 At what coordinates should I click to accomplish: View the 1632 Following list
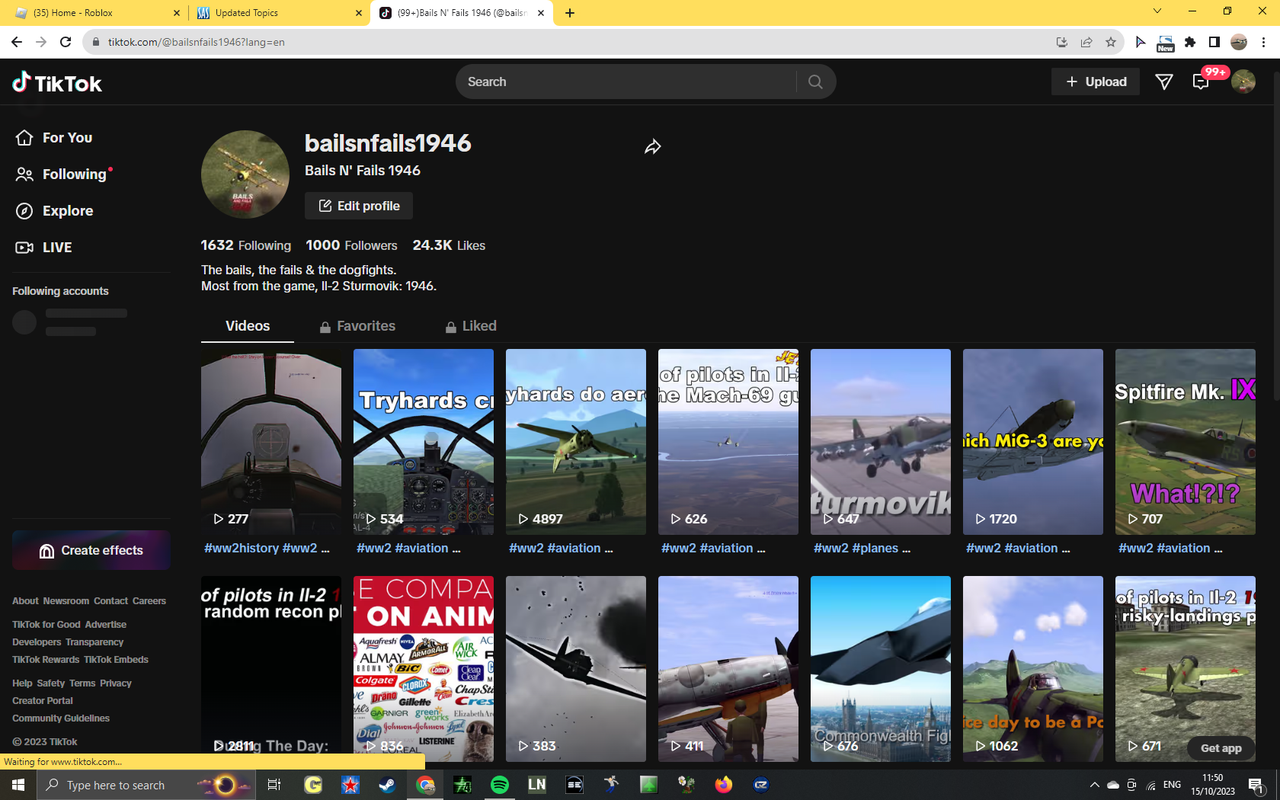(246, 245)
